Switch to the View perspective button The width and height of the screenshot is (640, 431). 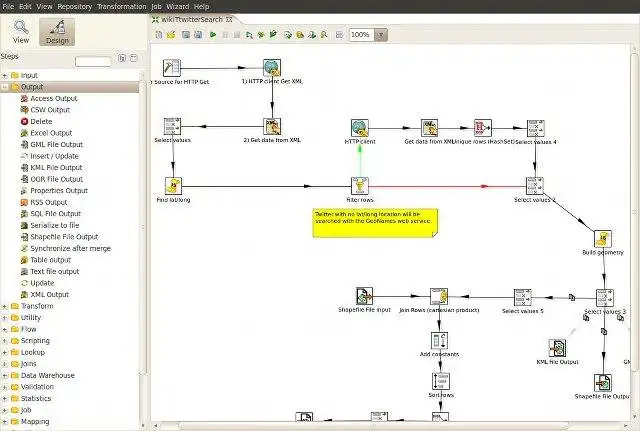click(x=21, y=31)
